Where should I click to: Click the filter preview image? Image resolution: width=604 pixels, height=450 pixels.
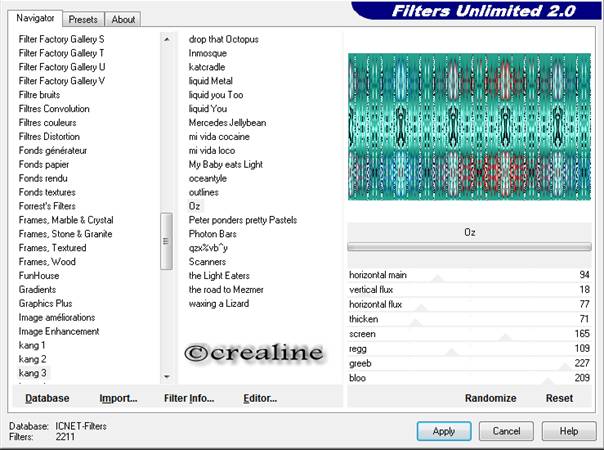[x=471, y=126]
